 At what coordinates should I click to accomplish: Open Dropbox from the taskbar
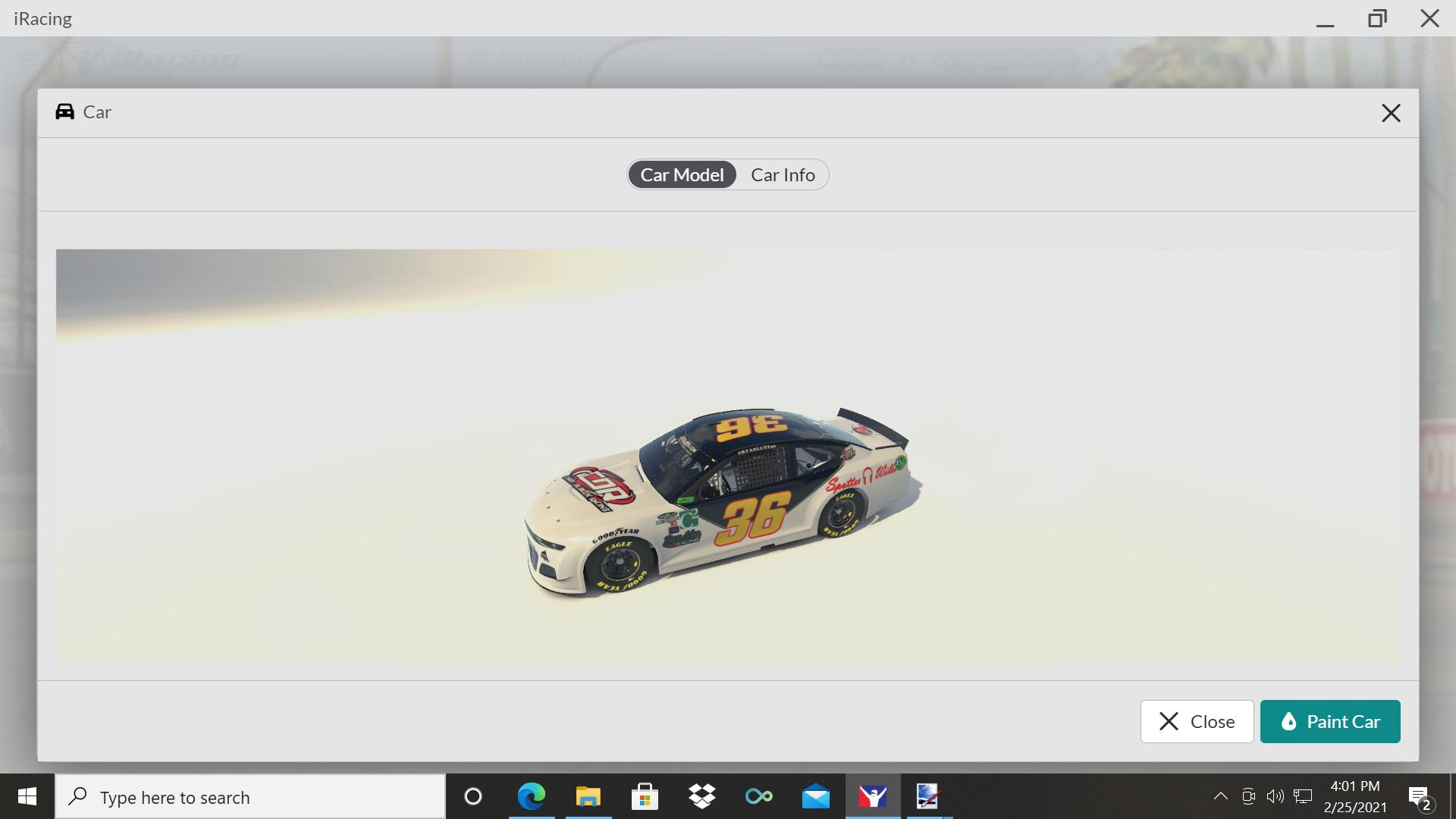point(701,796)
